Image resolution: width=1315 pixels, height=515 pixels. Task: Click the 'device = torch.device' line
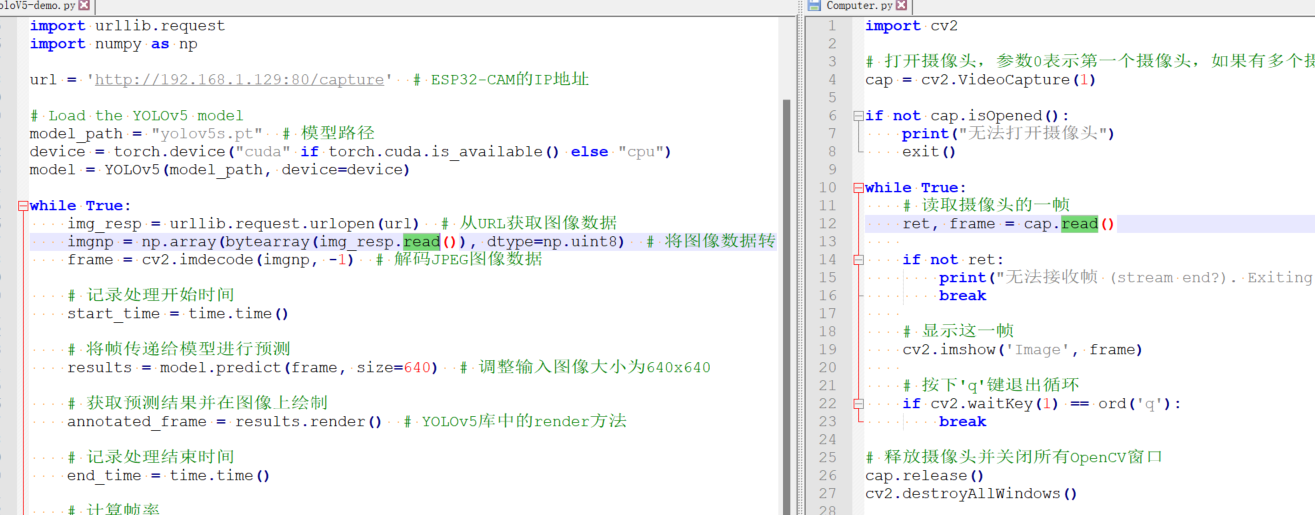click(x=350, y=152)
